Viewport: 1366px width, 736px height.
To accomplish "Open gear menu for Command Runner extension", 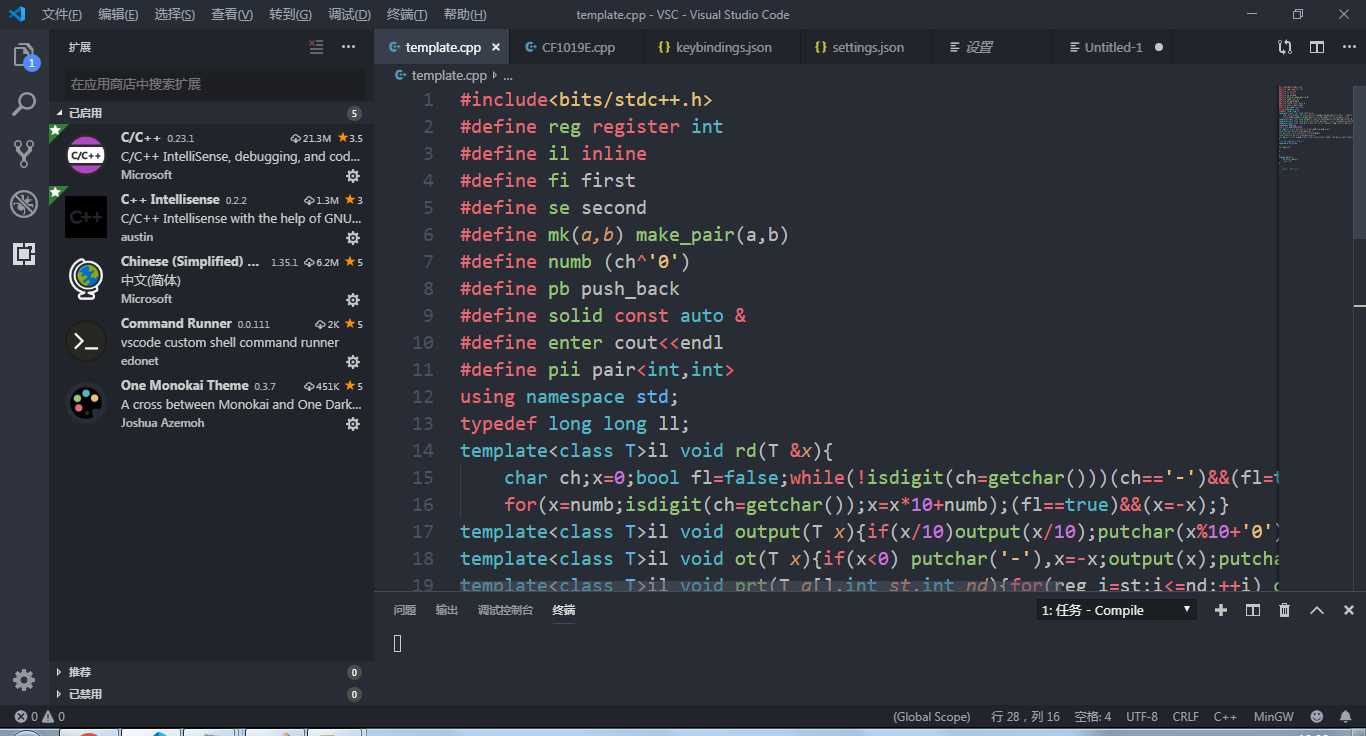I will coord(352,362).
